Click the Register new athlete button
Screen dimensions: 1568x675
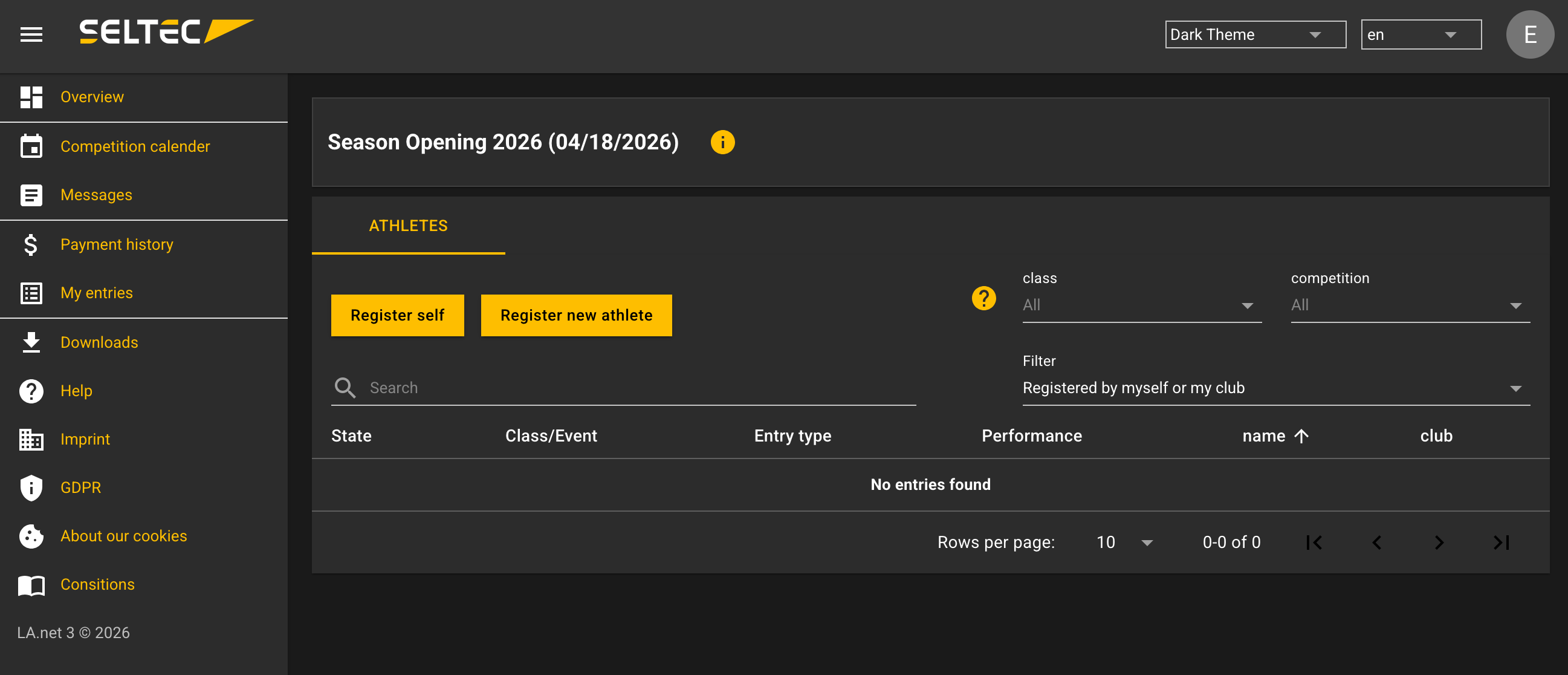576,315
